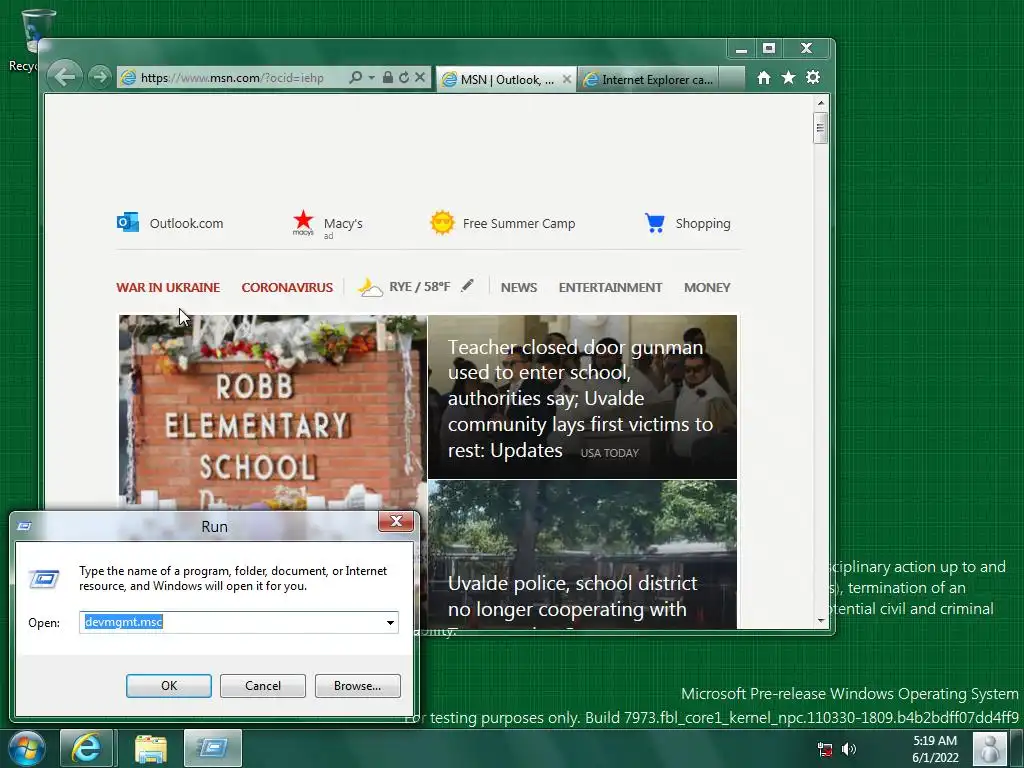
Task: Click the Macy's red star icon
Action: (303, 222)
